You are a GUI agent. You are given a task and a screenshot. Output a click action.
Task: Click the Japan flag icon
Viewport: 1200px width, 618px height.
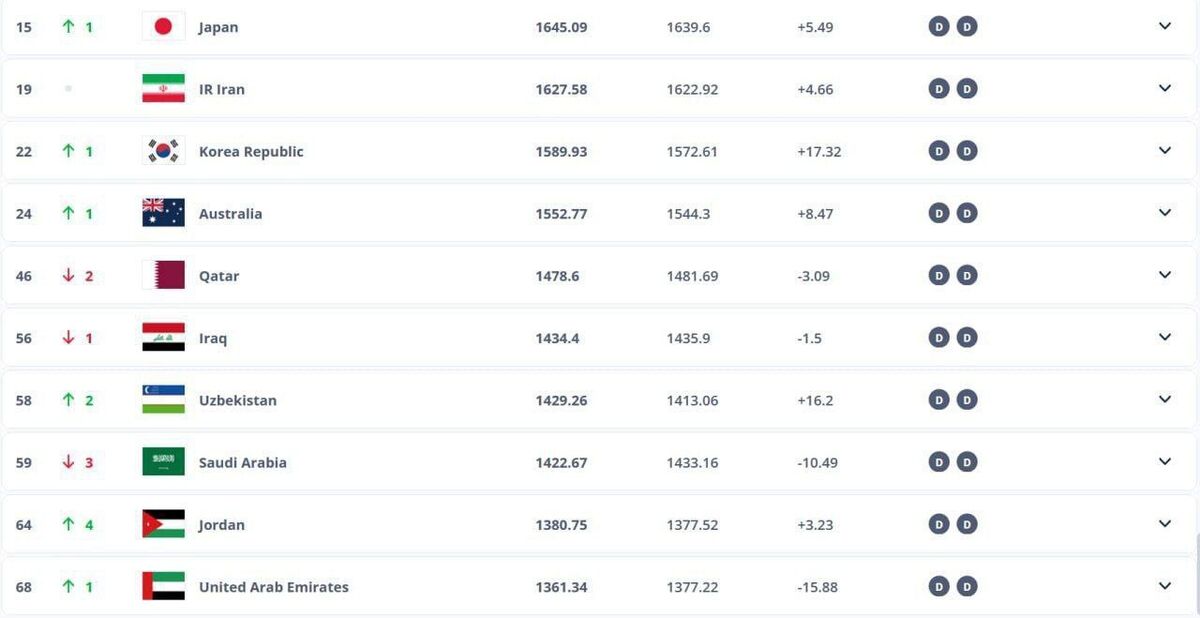pos(163,27)
